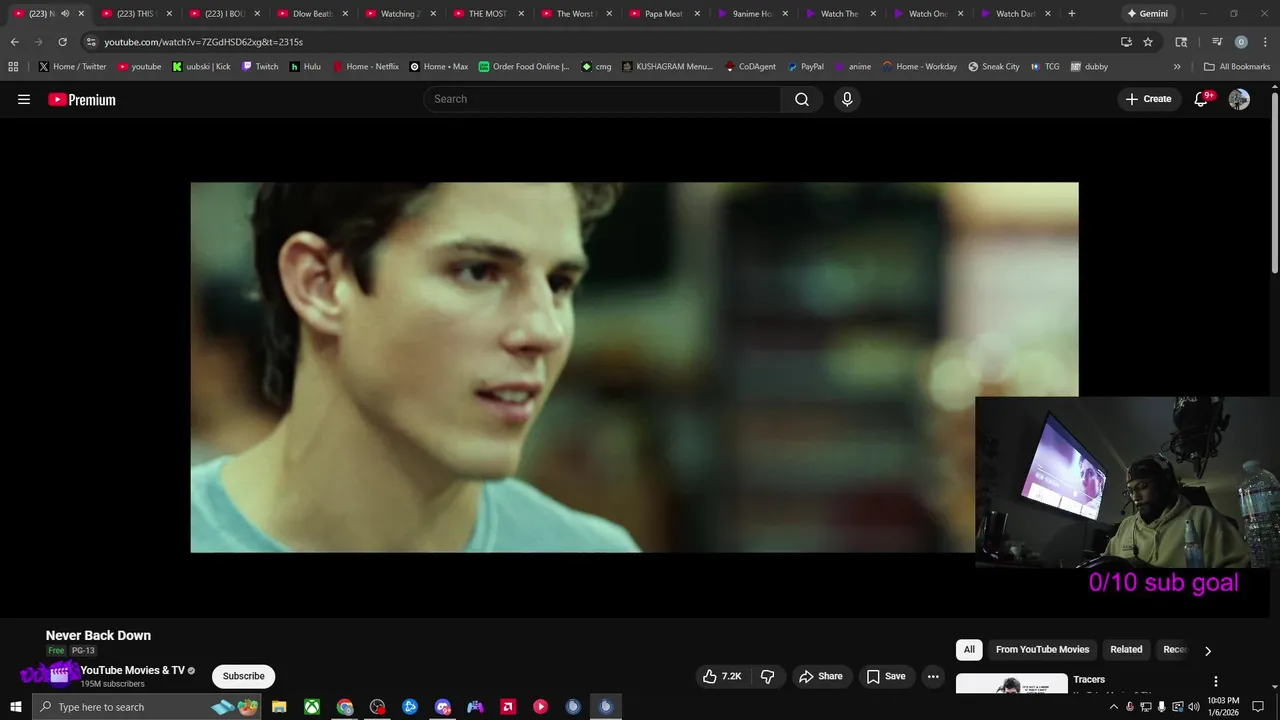The height and width of the screenshot is (720, 1280).
Task: Click the Never Back Down video player
Action: (x=634, y=367)
